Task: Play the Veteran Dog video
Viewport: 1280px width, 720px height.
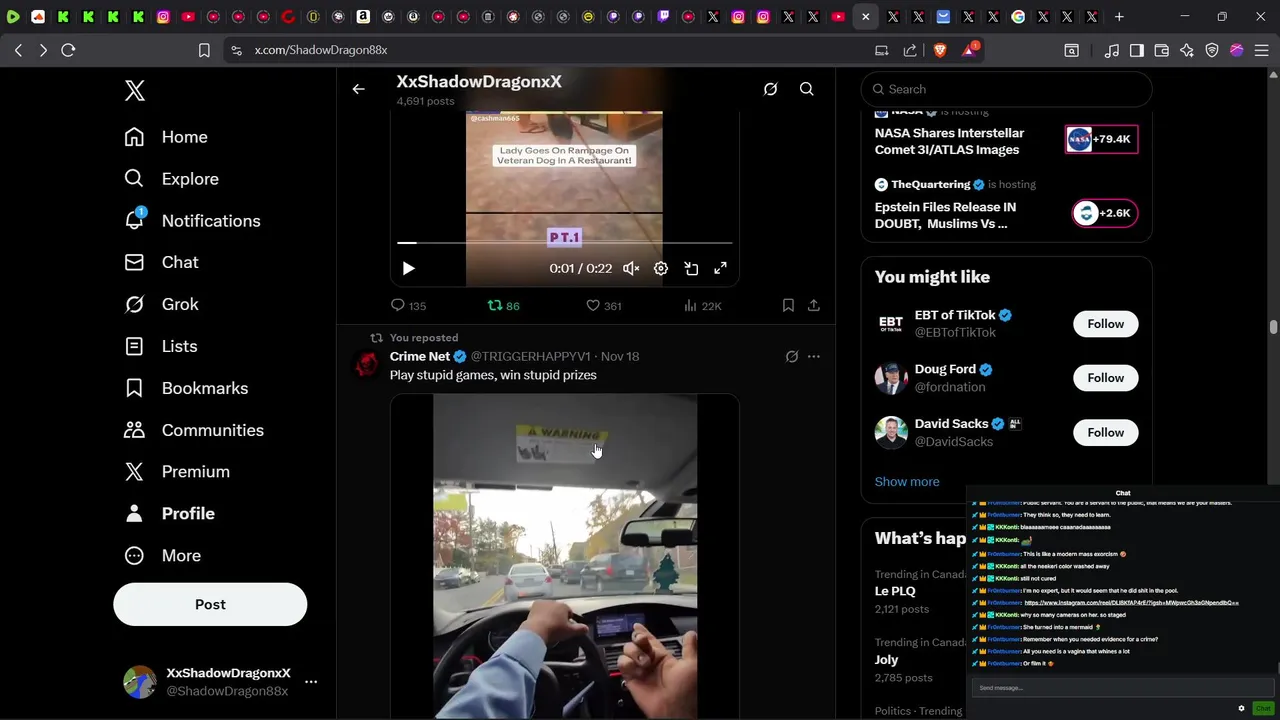Action: (x=408, y=268)
